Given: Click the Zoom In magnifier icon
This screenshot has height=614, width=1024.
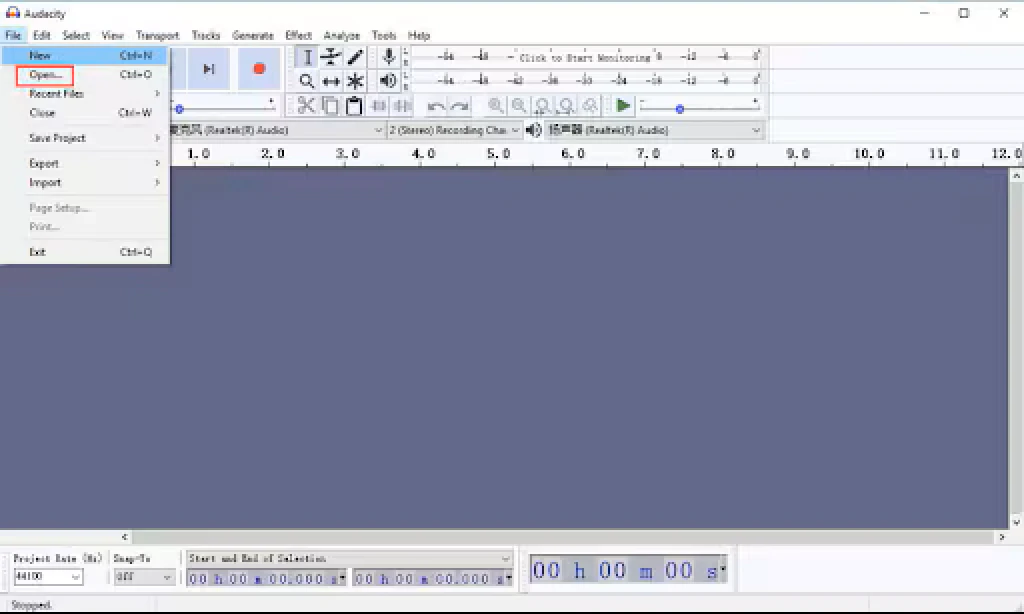Looking at the screenshot, I should (494, 105).
